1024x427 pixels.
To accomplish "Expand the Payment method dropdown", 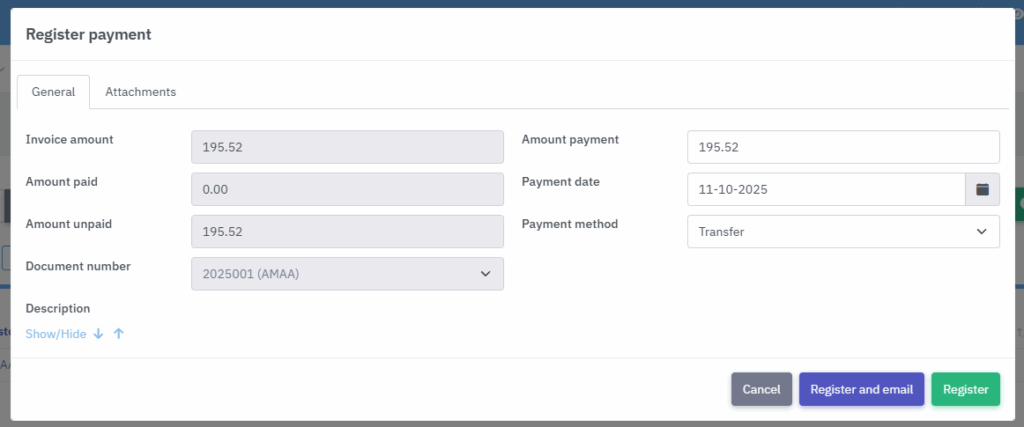I will point(843,232).
